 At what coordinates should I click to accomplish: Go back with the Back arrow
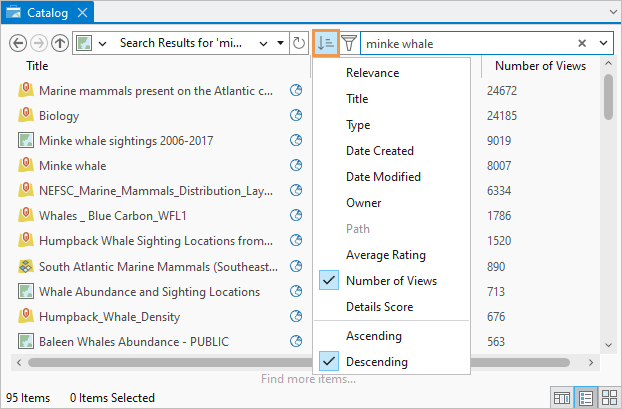point(17,44)
